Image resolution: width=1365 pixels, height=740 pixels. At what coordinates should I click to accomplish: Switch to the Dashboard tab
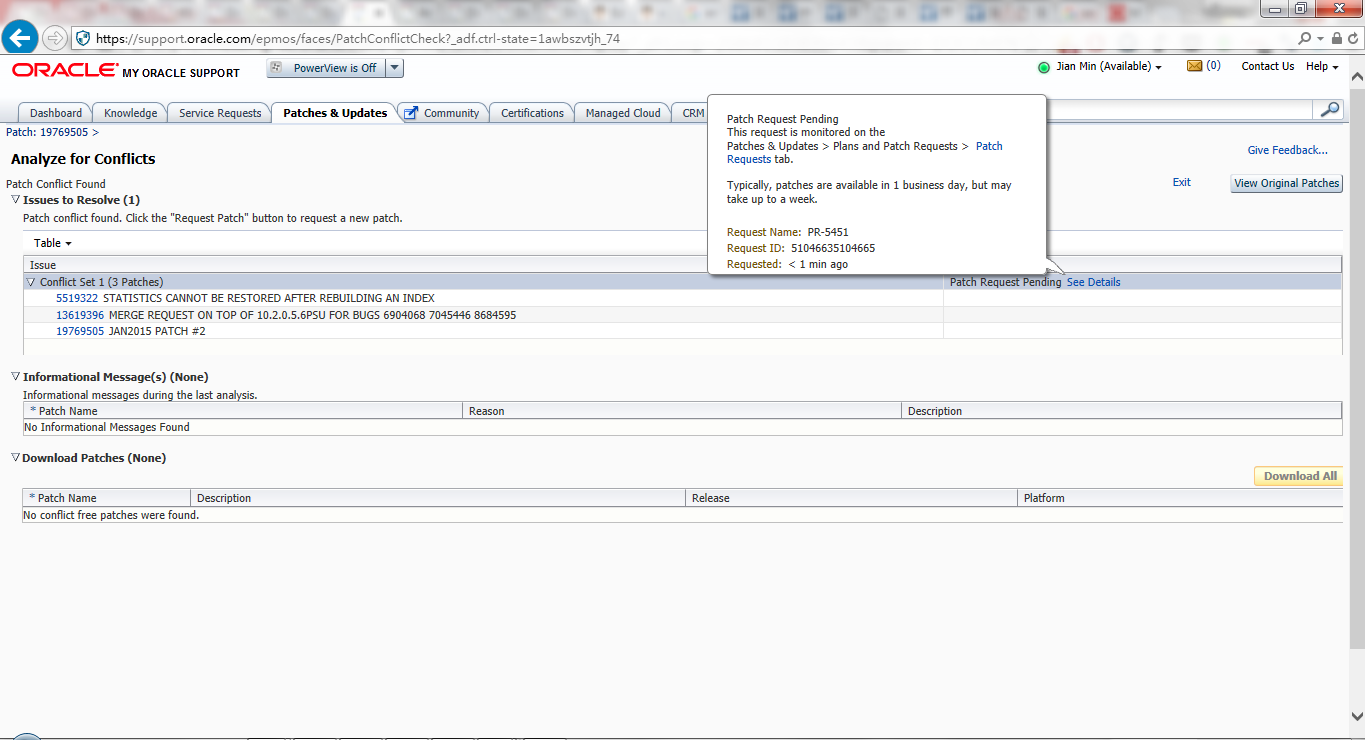tap(56, 113)
